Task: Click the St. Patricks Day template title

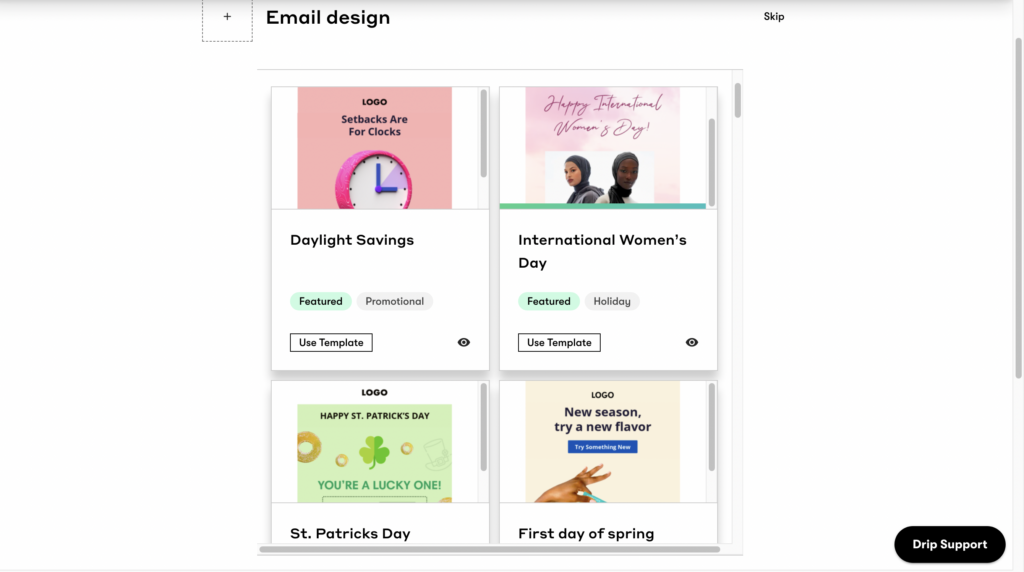Action: 350,534
